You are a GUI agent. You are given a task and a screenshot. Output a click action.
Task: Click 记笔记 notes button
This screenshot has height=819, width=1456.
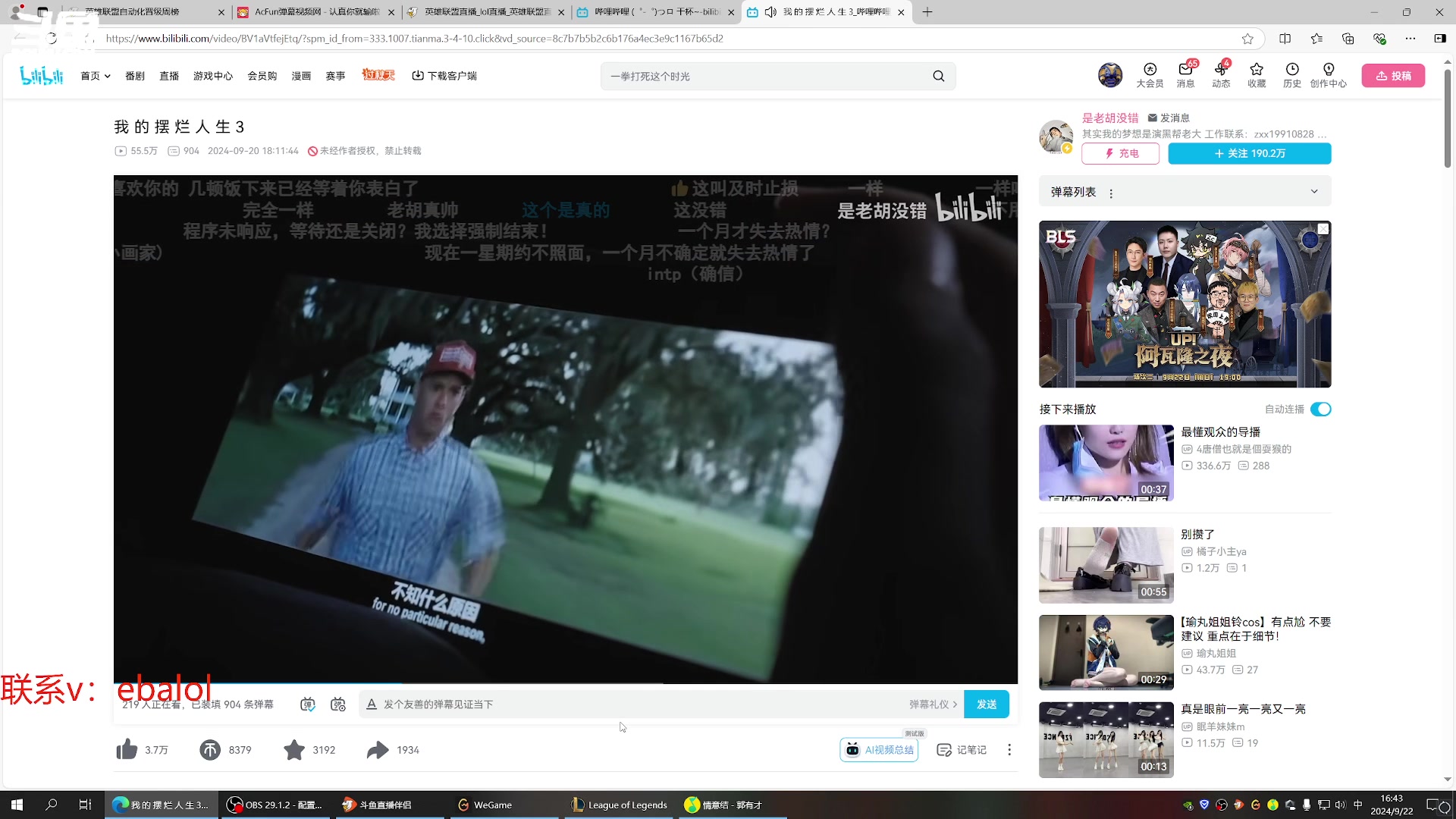(x=962, y=750)
